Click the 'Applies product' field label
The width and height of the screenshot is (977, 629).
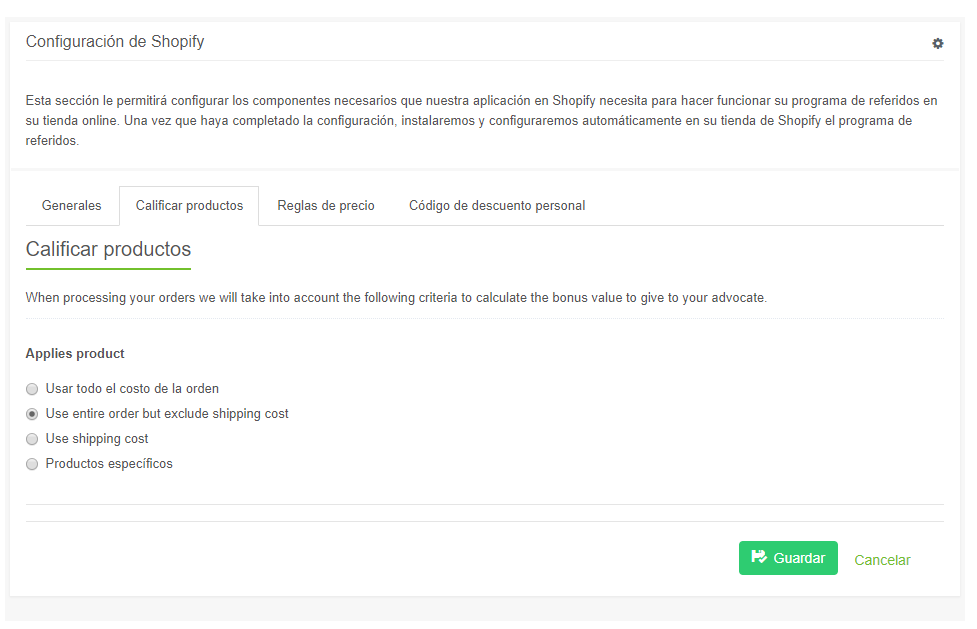point(75,353)
